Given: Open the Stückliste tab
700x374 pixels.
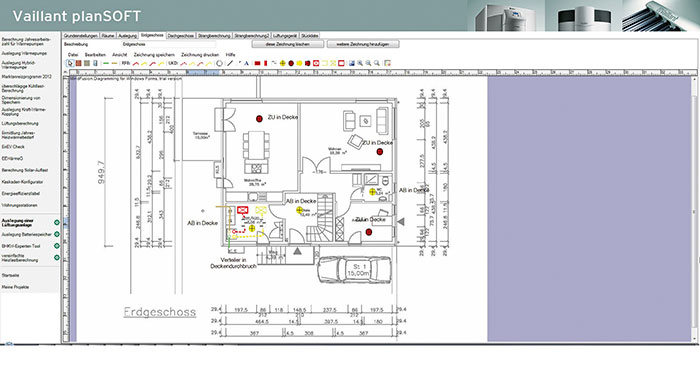Looking at the screenshot, I should tap(310, 35).
